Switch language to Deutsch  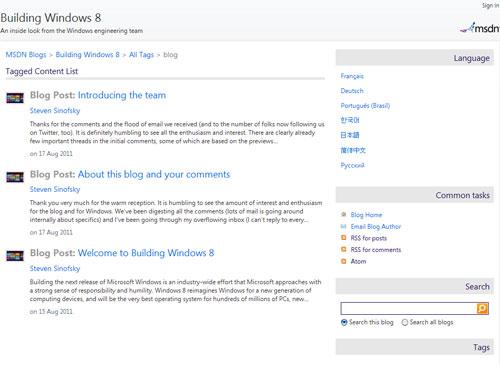click(x=352, y=91)
